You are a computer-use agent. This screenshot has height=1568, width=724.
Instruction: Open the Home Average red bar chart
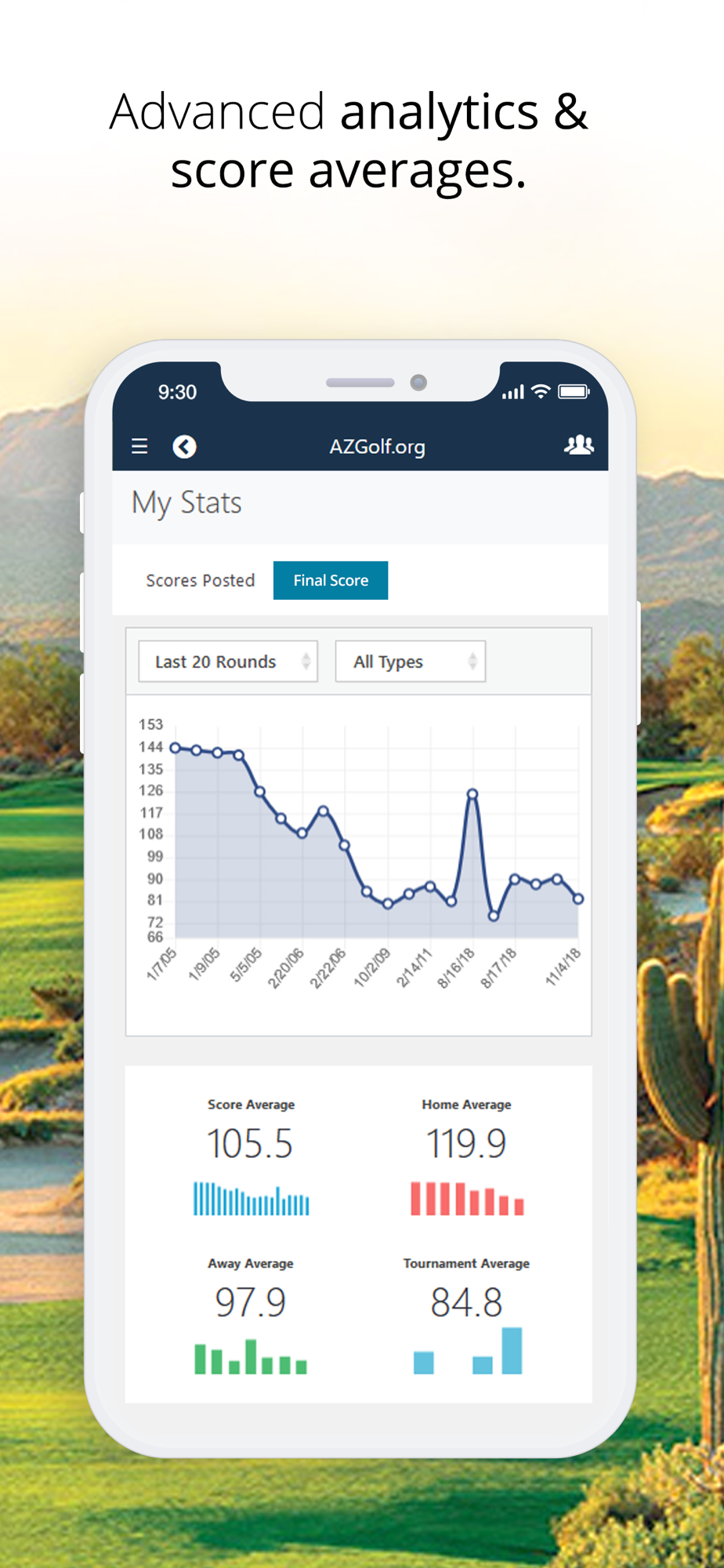point(467,1199)
